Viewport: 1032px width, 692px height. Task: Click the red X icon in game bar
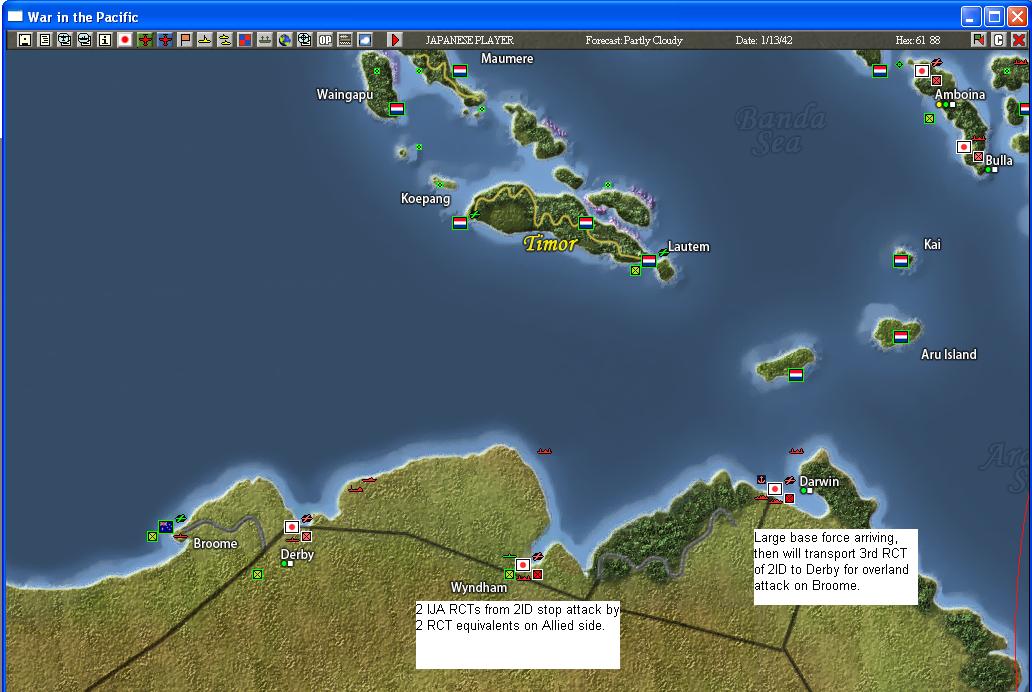(x=1018, y=40)
